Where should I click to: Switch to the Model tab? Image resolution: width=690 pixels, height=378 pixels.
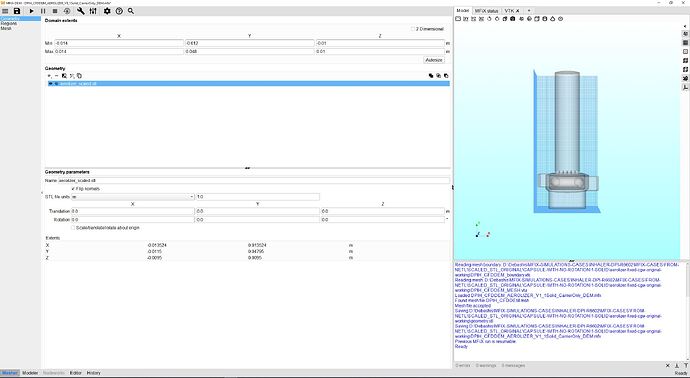click(463, 11)
